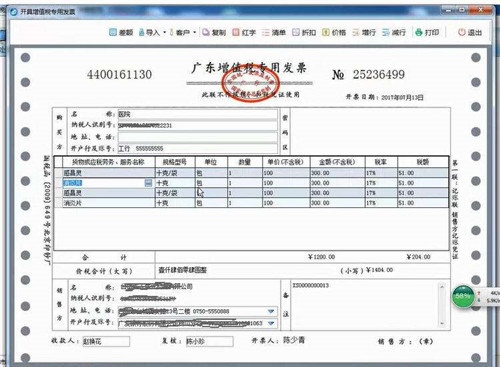Click the remarks scrollbar up arrow
500x367 pixels.
point(442,286)
